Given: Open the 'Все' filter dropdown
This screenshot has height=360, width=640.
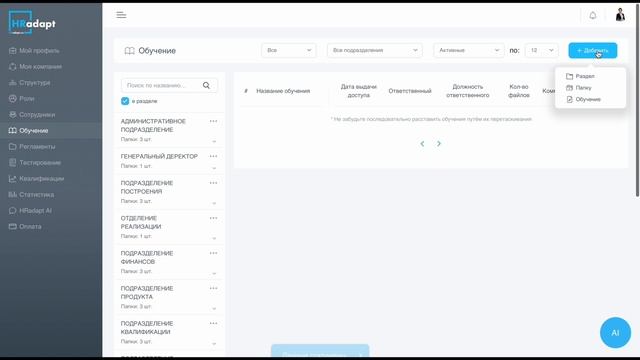Looking at the screenshot, I should [289, 50].
